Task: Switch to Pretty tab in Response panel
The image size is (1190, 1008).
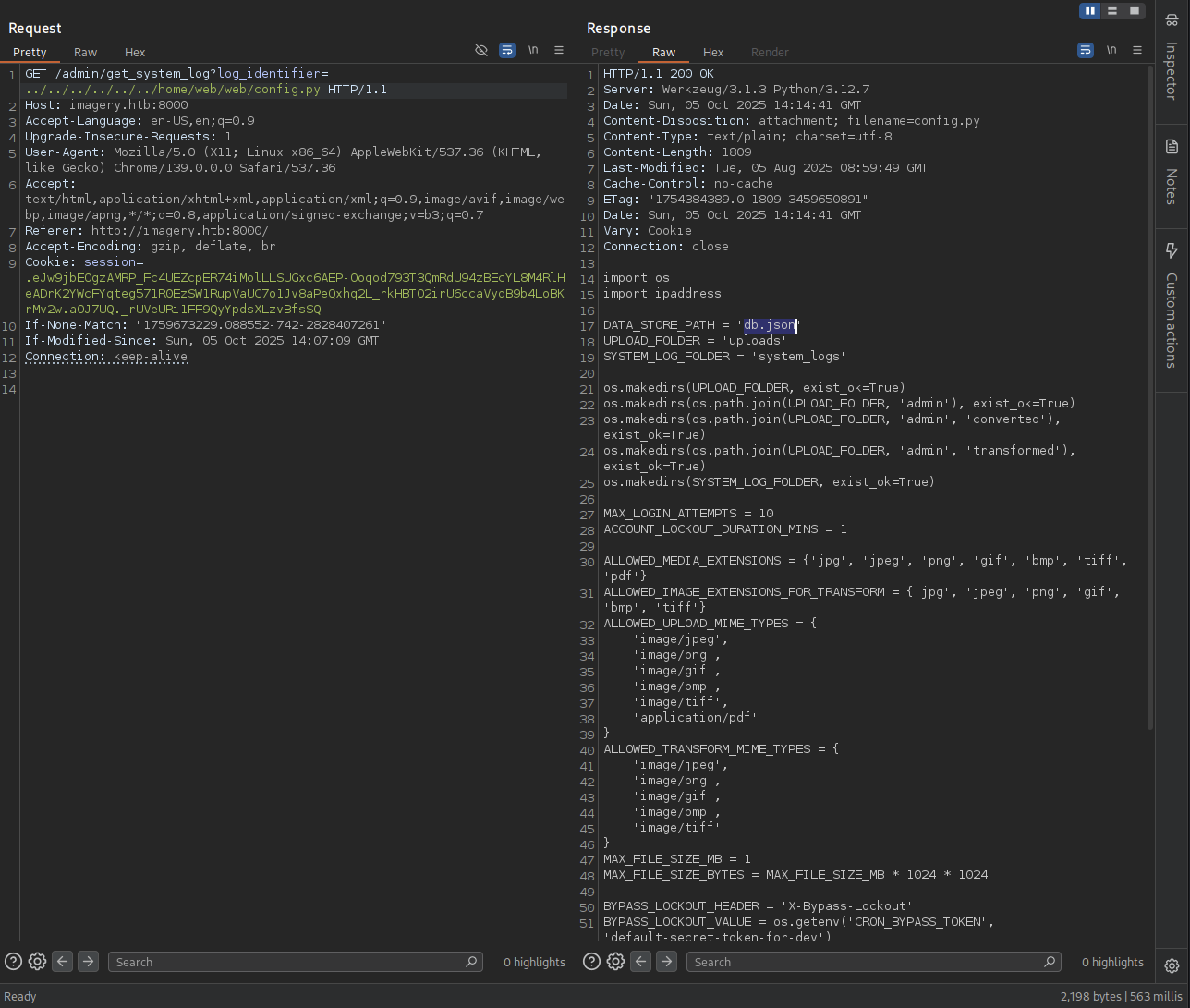Action: click(x=608, y=53)
